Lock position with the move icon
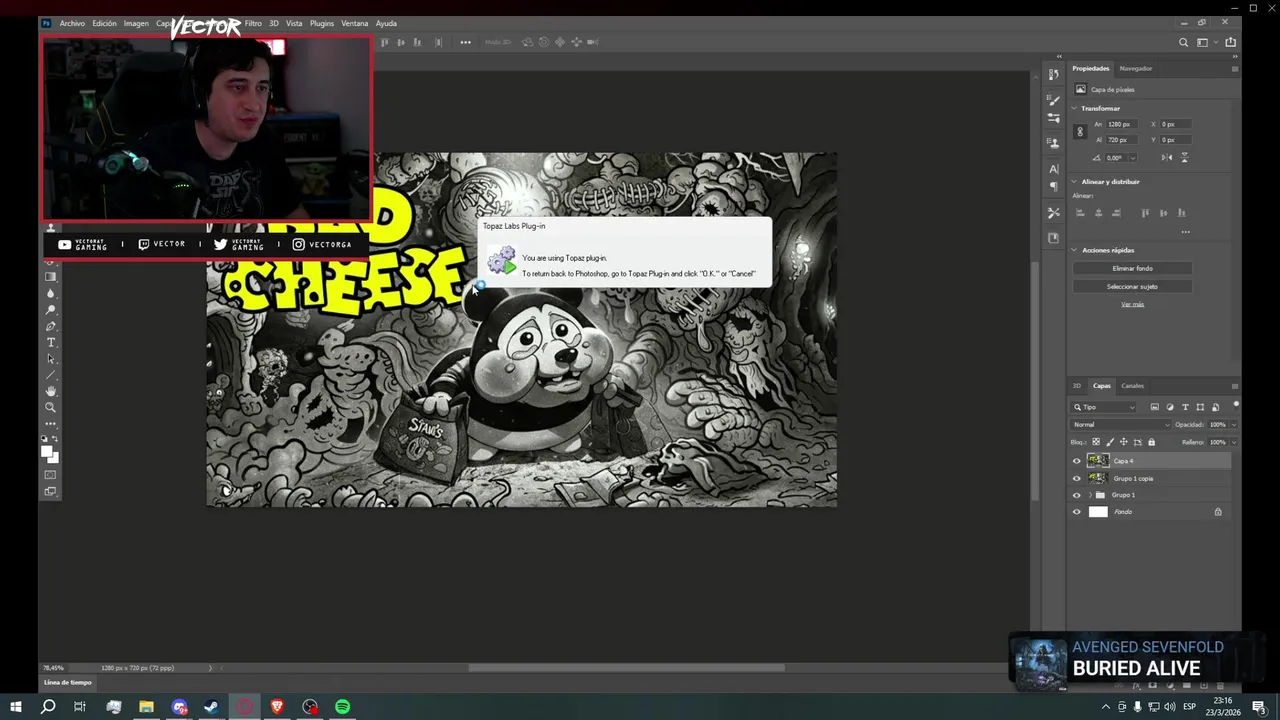Viewport: 1280px width, 720px height. pyautogui.click(x=1123, y=442)
